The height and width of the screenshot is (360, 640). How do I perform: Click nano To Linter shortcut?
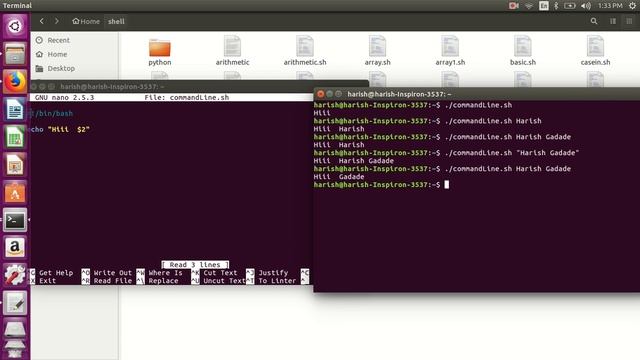coord(271,281)
